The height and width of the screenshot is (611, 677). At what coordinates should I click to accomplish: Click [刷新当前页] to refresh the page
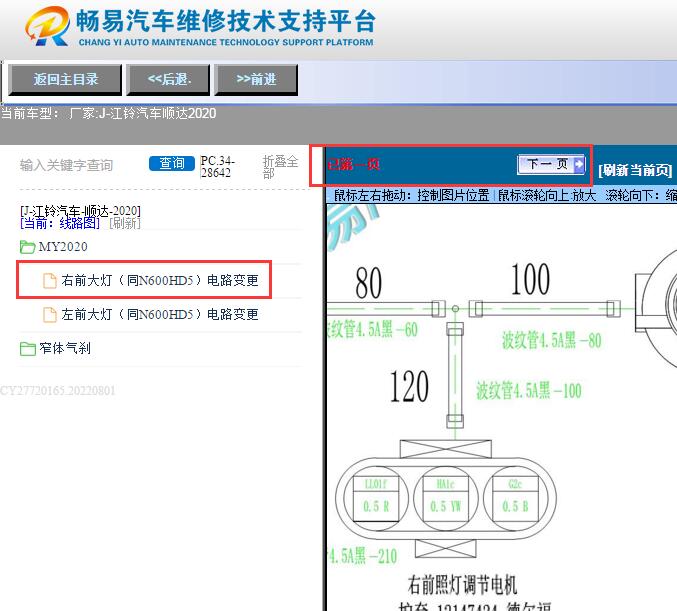click(x=635, y=170)
